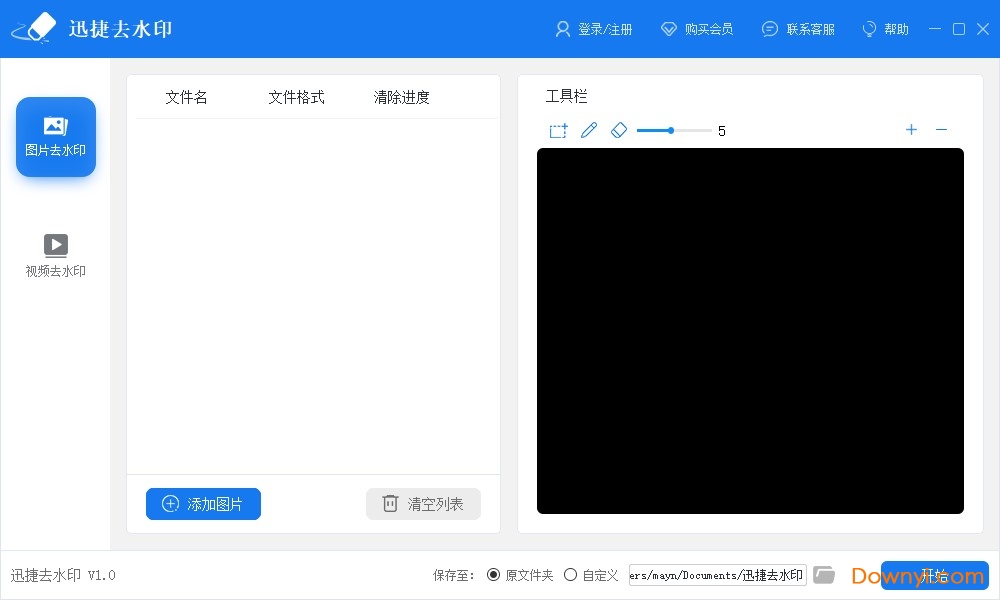
Task: Switch to 图片去水印 mode in sidebar
Action: (55, 137)
